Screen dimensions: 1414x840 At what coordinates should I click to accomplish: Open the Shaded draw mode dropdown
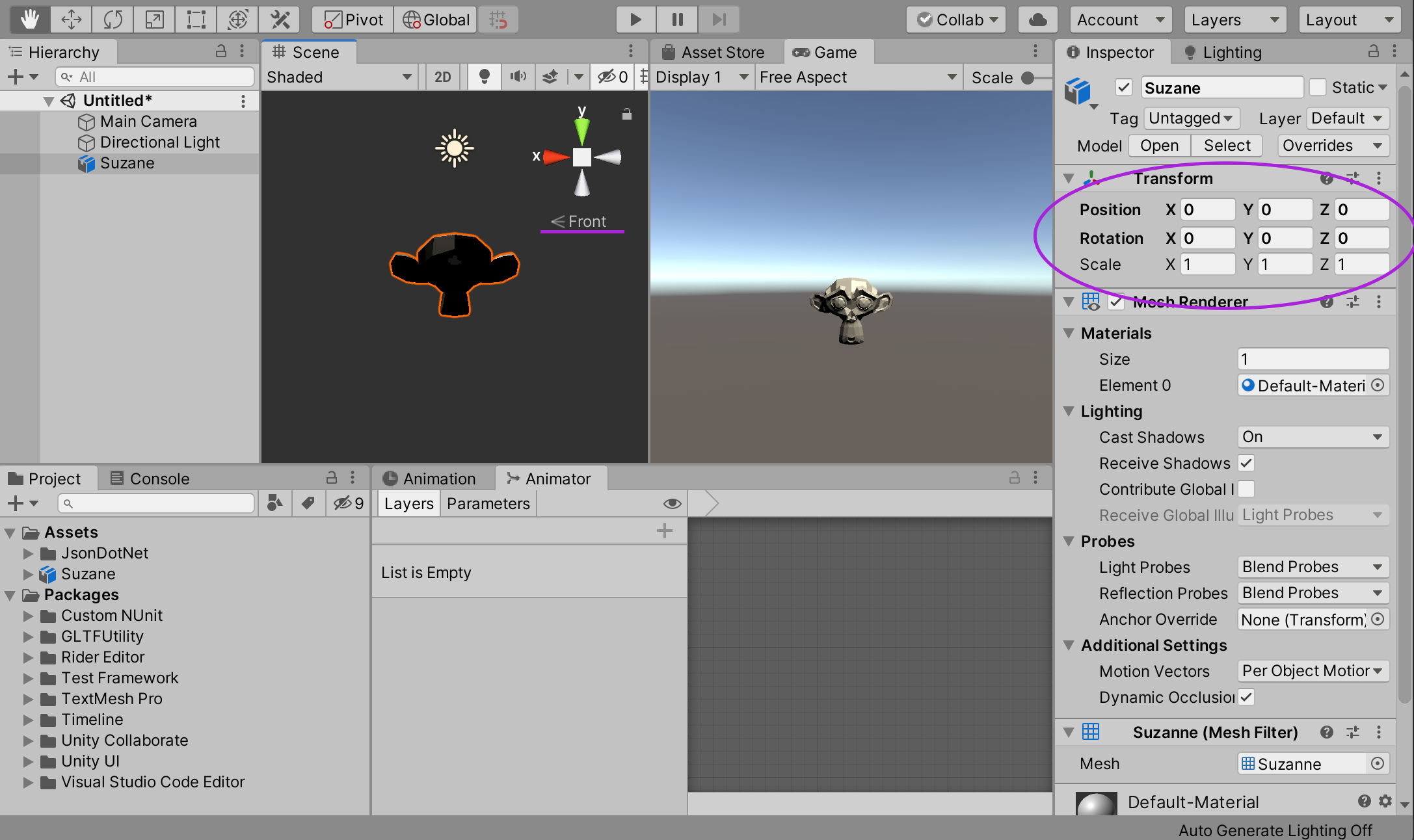pos(338,77)
